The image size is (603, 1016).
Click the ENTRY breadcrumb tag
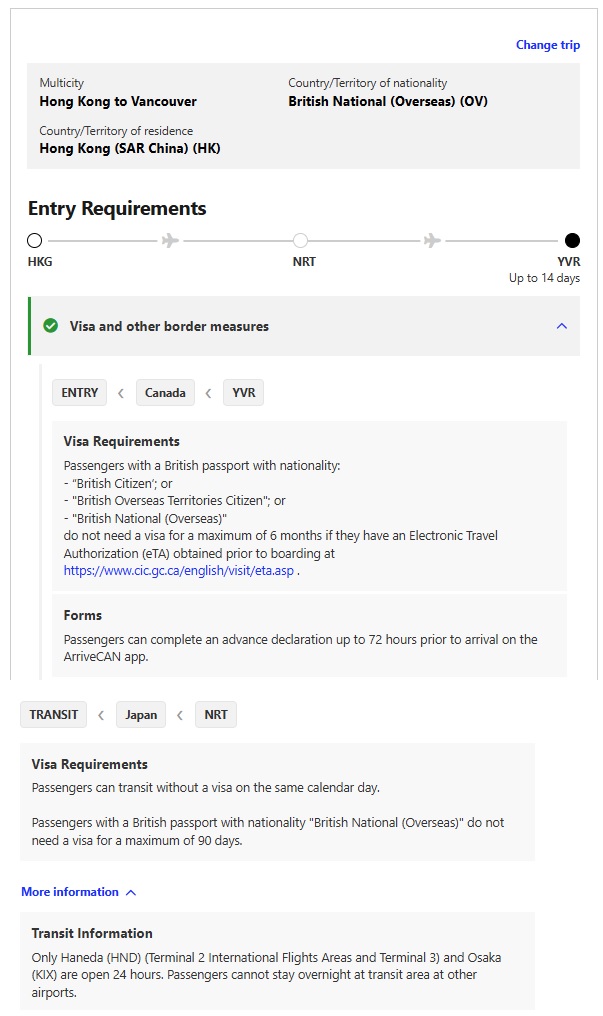click(x=80, y=393)
